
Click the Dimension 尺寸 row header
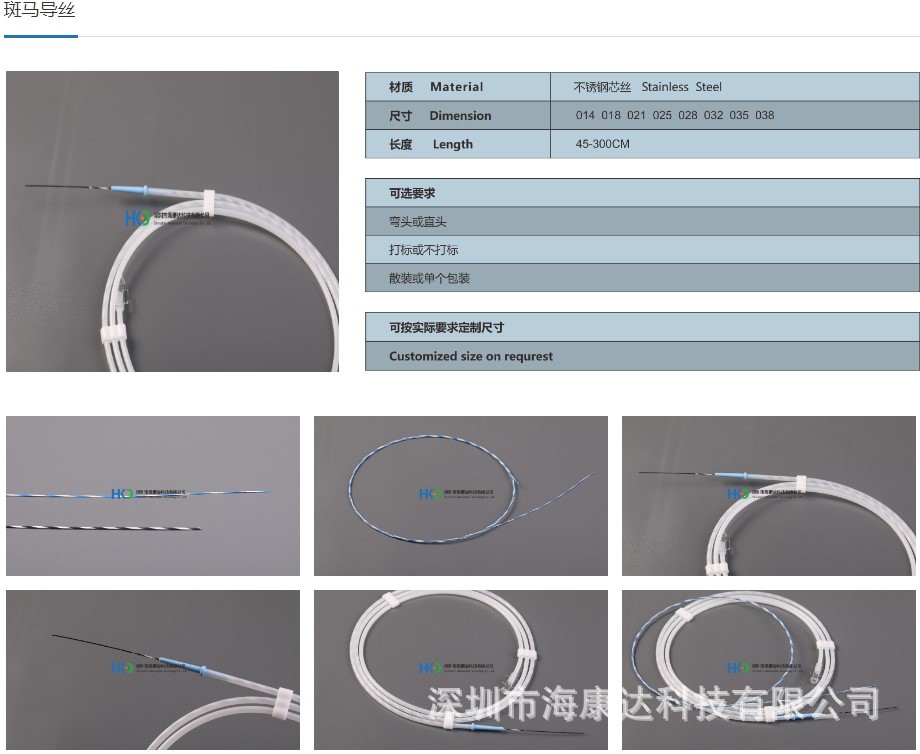456,116
